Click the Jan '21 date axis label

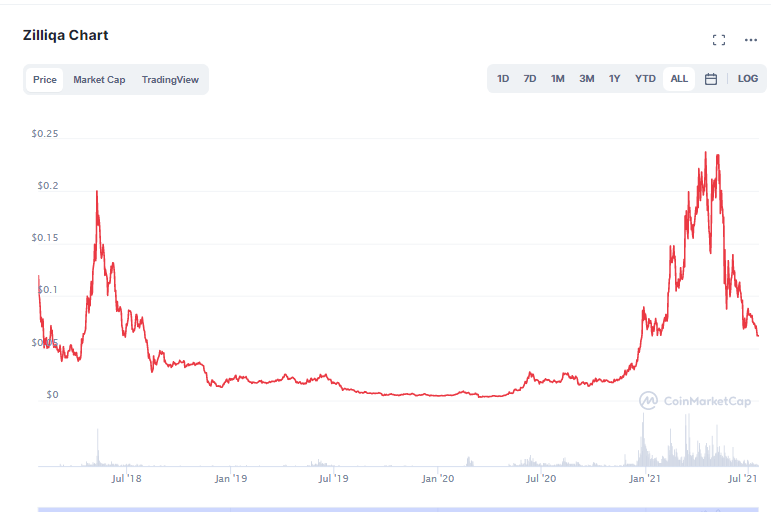tap(645, 479)
